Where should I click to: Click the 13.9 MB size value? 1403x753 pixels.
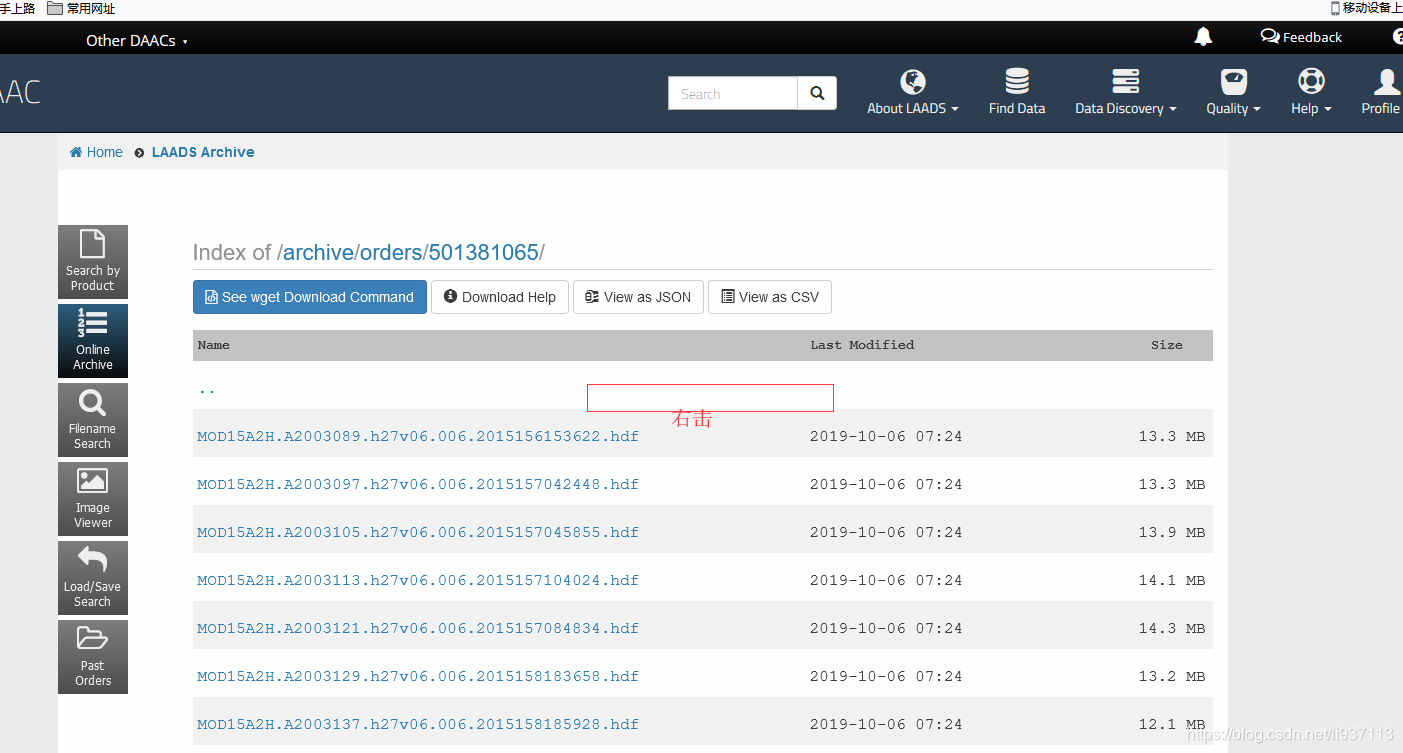click(1172, 532)
